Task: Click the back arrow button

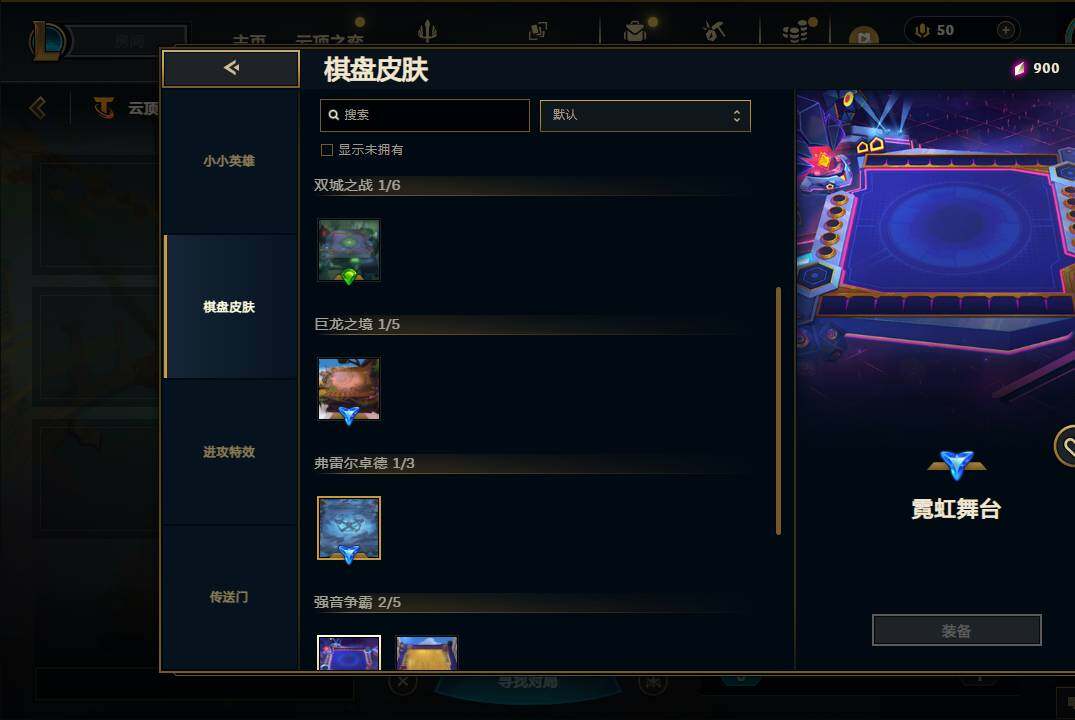Action: pyautogui.click(x=231, y=68)
